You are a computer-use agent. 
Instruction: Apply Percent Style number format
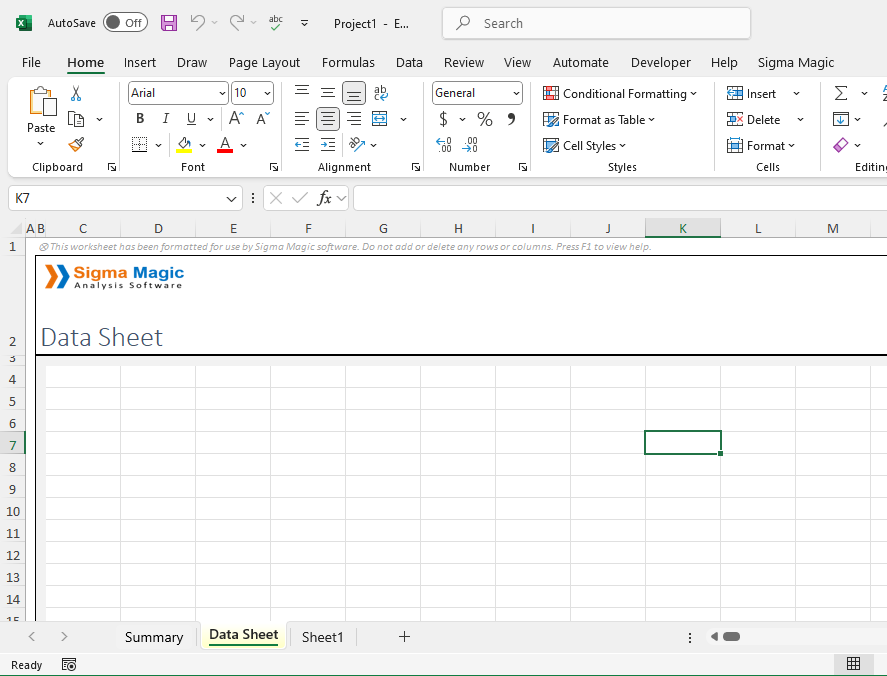click(x=485, y=119)
